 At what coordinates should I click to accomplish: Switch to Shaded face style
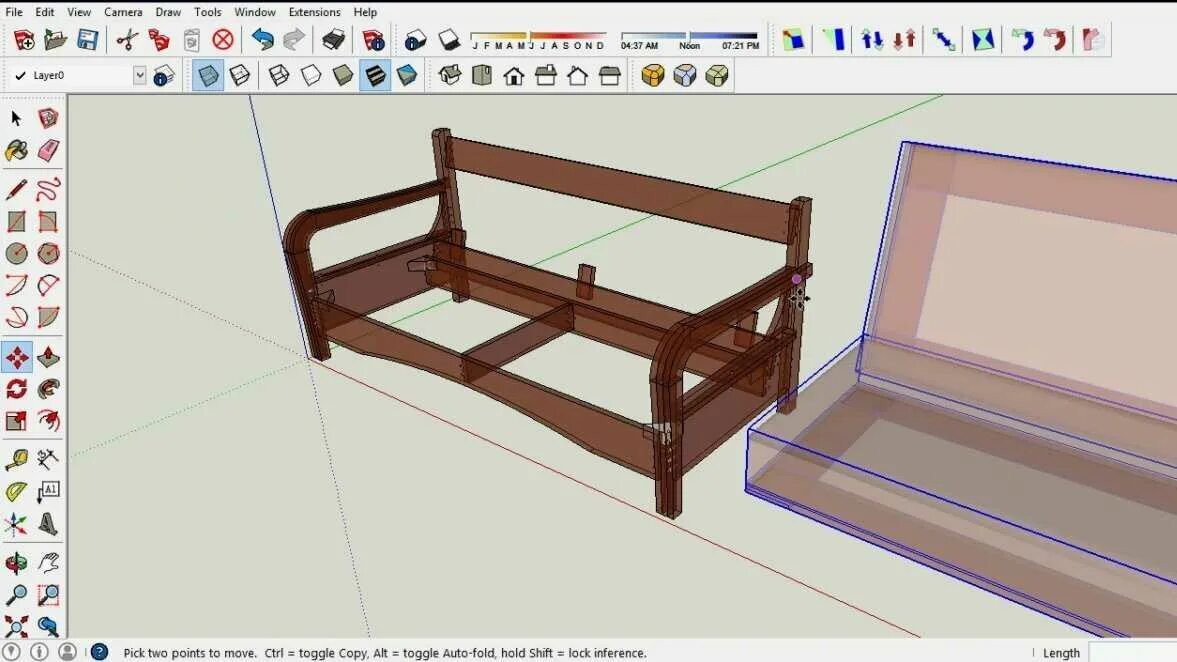[x=343, y=76]
